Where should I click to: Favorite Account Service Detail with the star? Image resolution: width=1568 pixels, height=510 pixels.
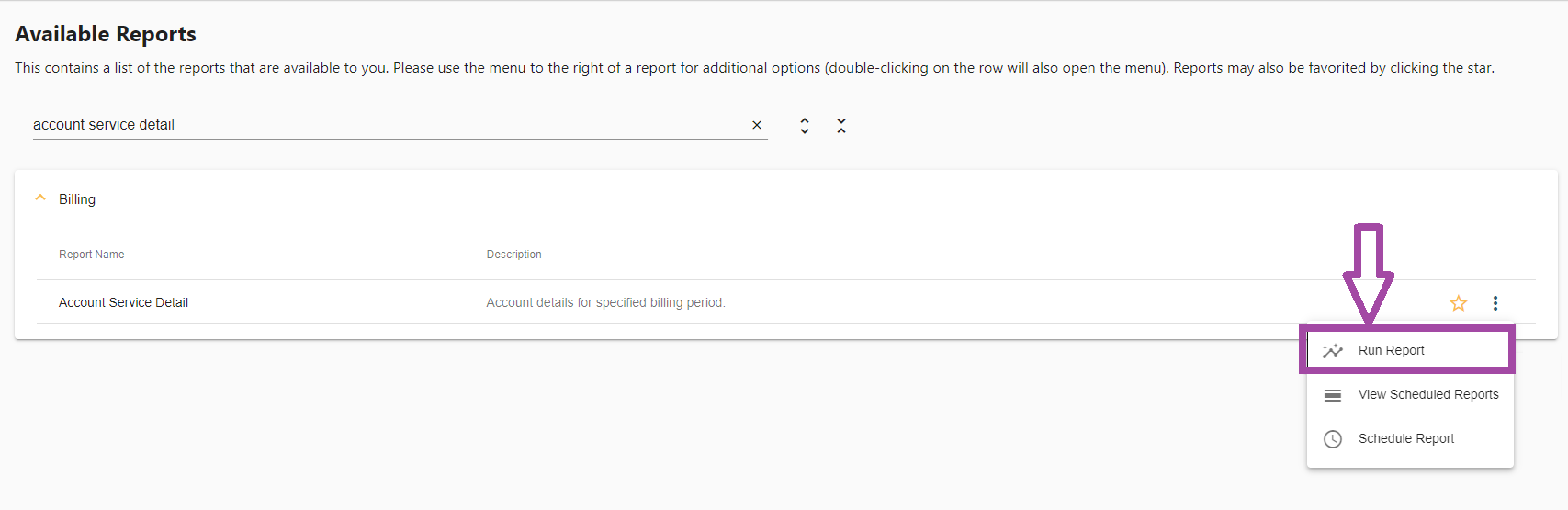coord(1459,303)
